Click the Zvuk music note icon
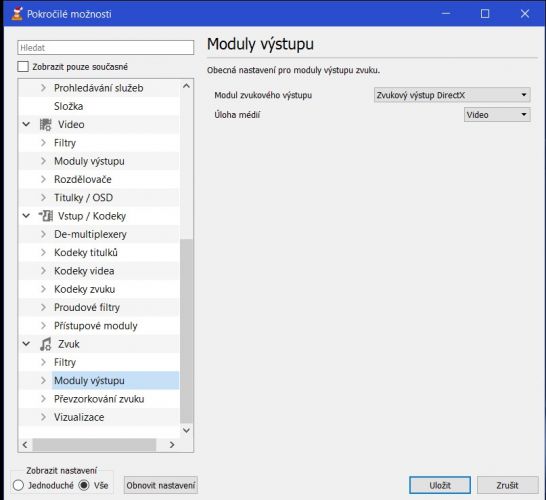Screen dimensions: 546x500 pyautogui.click(x=45, y=344)
